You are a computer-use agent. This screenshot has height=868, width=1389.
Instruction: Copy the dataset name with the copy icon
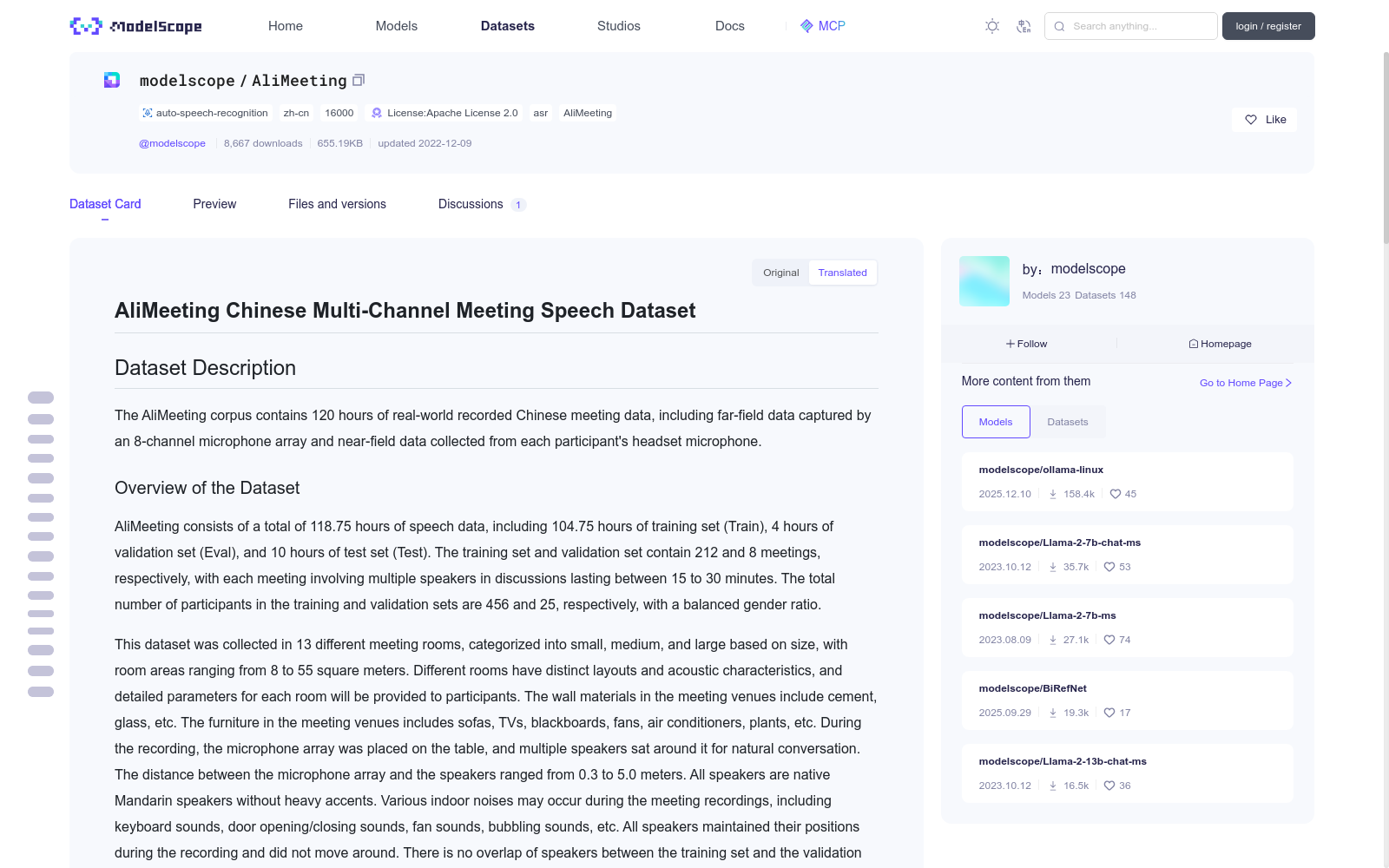(x=359, y=80)
